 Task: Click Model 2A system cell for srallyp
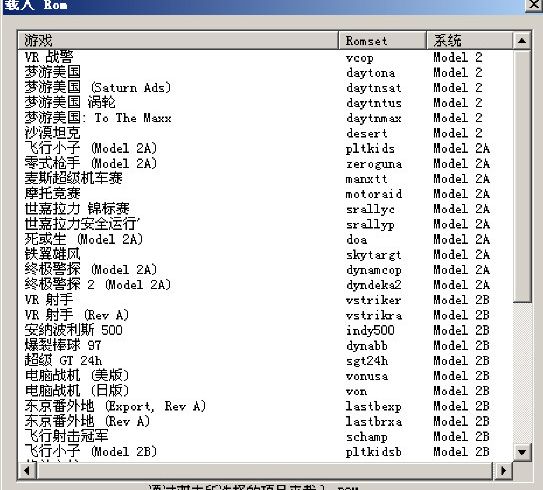tap(461, 224)
